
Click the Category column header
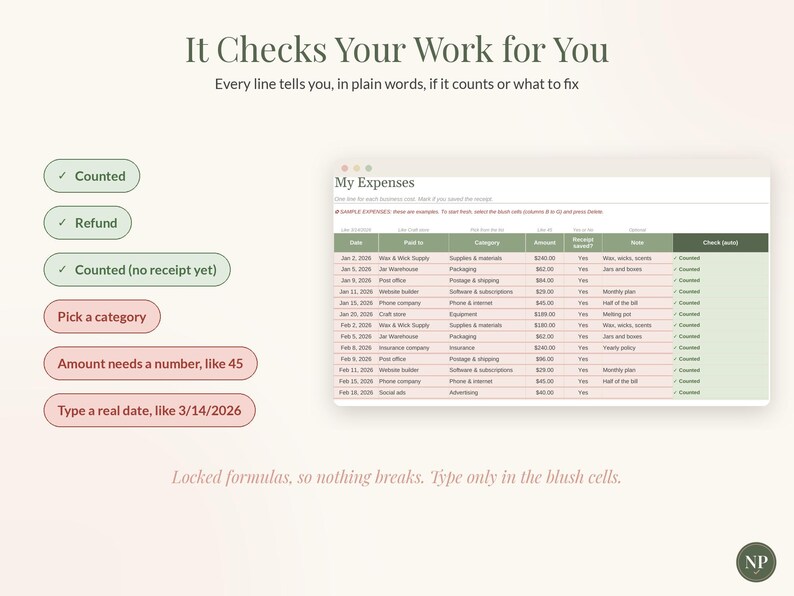(487, 243)
